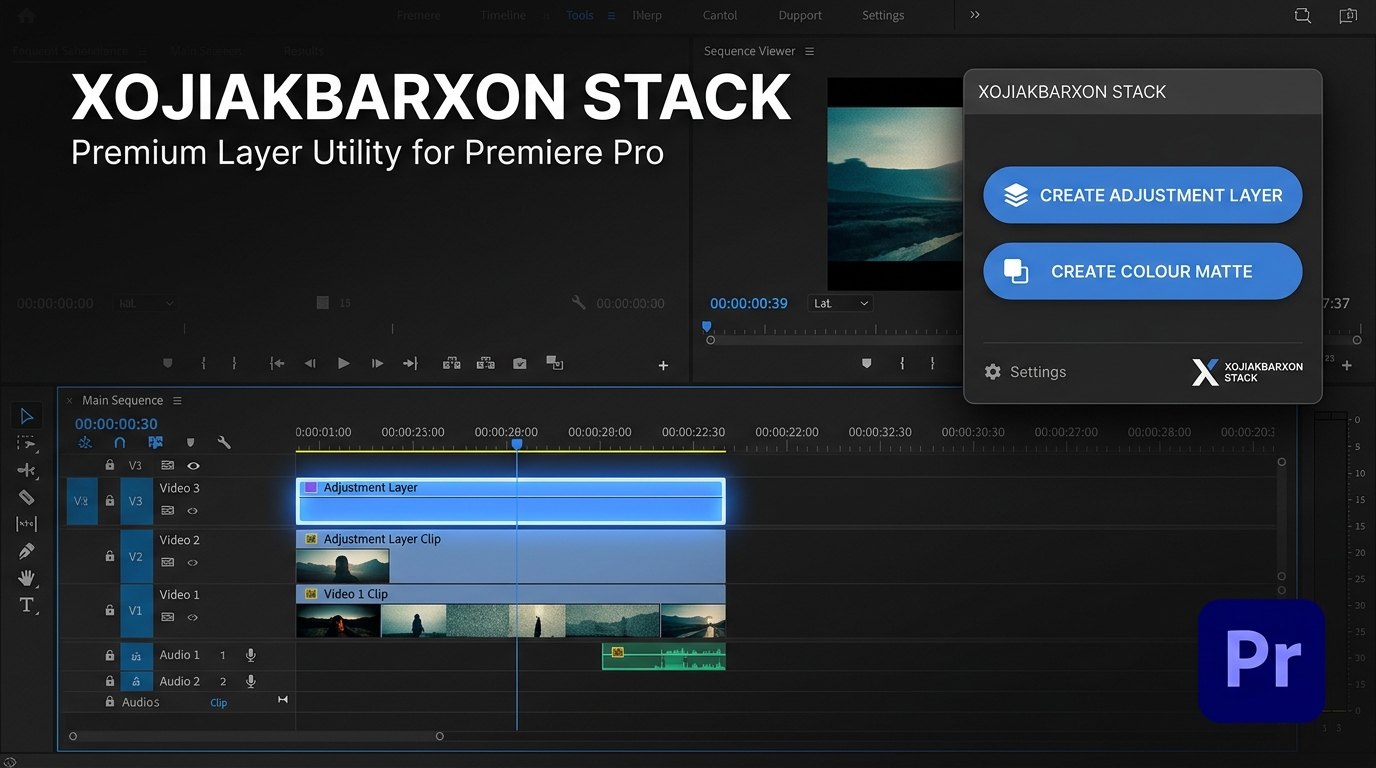Mark In point in the source monitor
The height and width of the screenshot is (768, 1376).
coord(203,364)
